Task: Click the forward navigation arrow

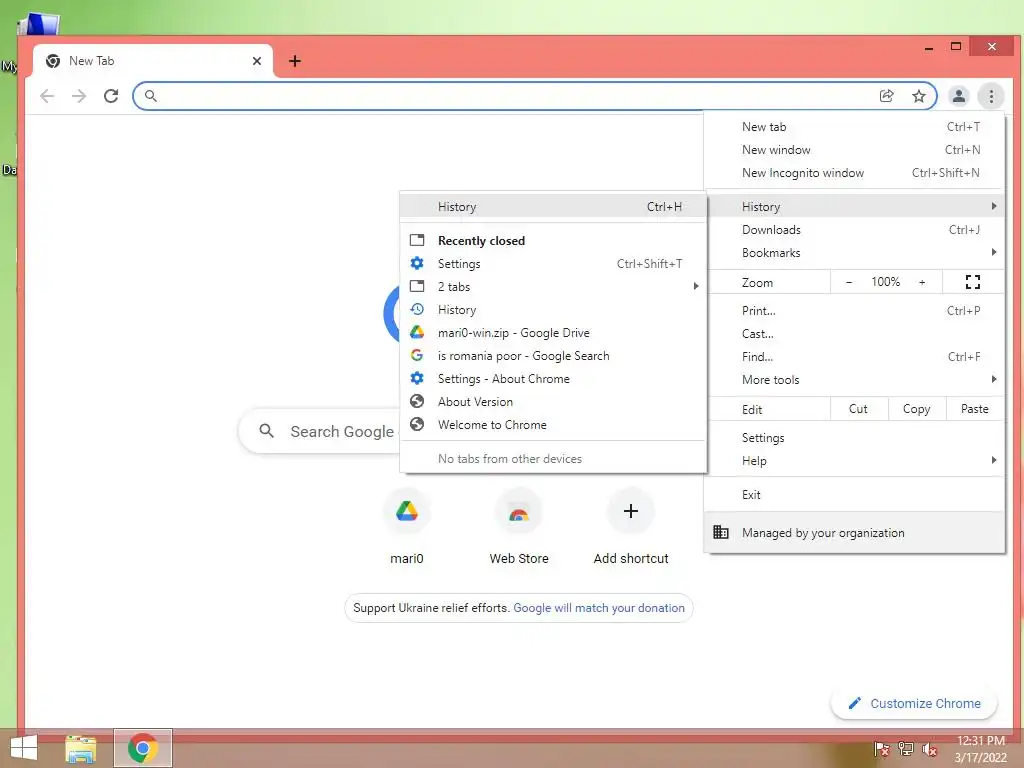Action: point(79,96)
